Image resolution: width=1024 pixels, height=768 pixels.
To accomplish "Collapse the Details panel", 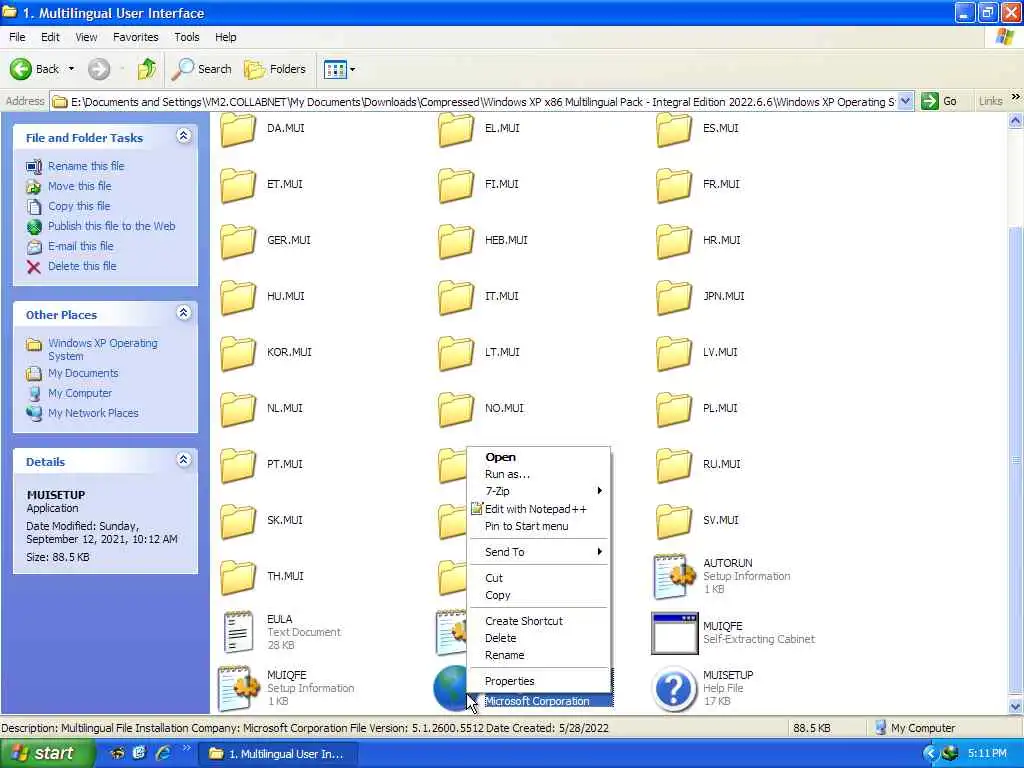I will click(x=184, y=460).
